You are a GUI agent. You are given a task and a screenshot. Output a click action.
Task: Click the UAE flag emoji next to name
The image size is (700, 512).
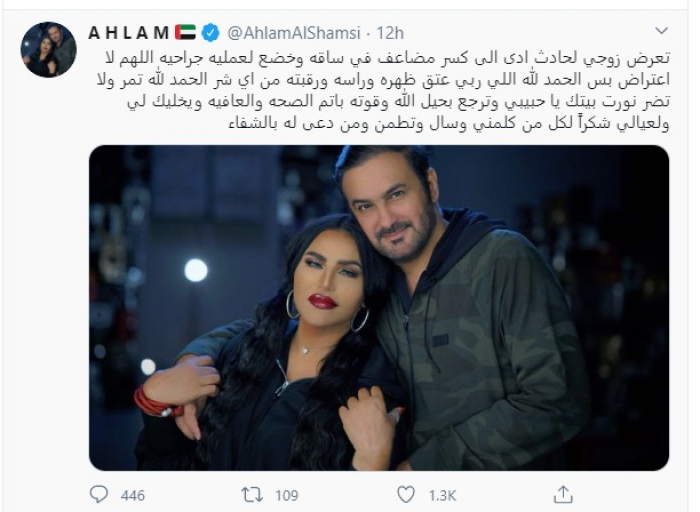185,33
